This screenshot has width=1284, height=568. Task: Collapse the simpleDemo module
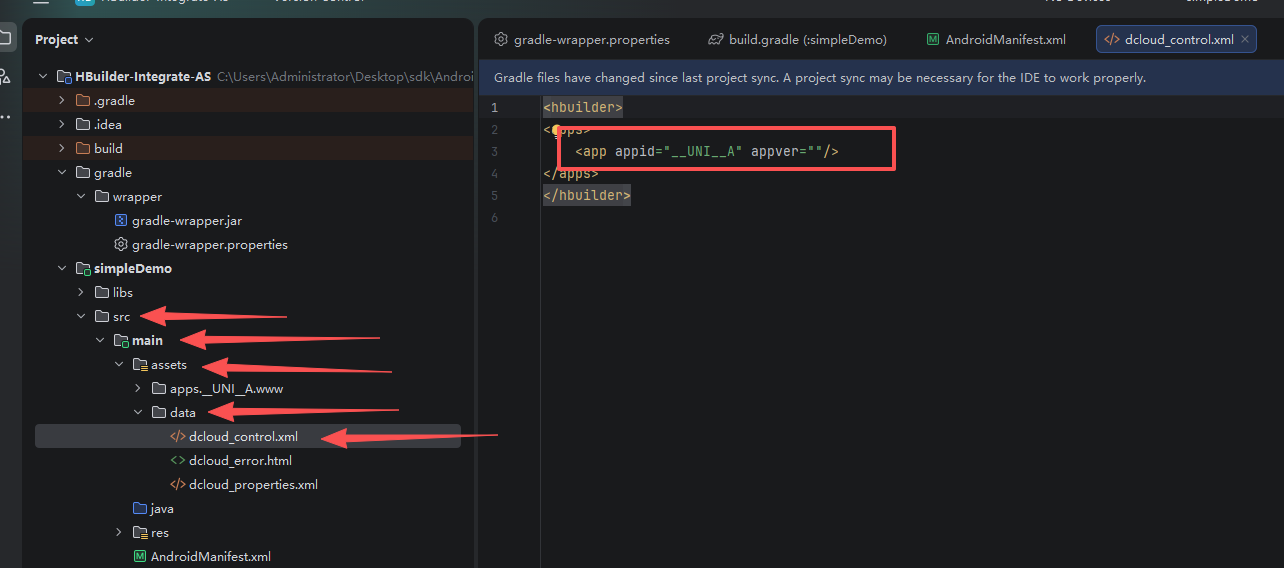61,268
